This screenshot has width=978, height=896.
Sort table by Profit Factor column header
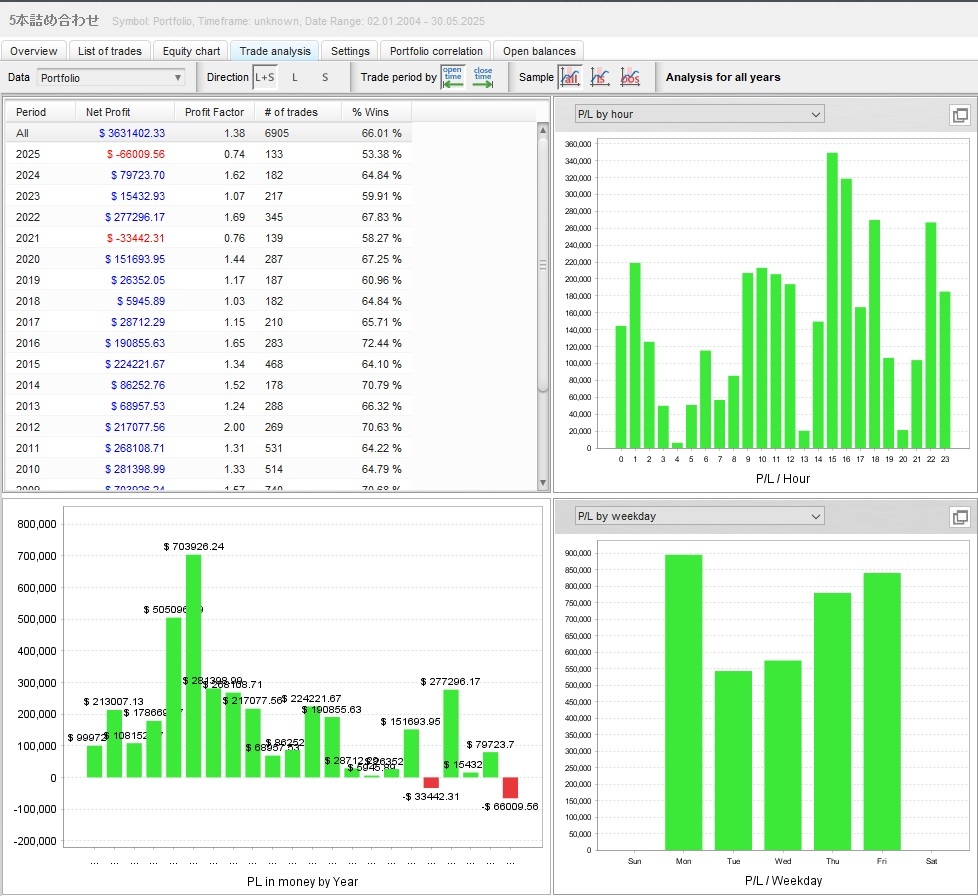[x=214, y=112]
